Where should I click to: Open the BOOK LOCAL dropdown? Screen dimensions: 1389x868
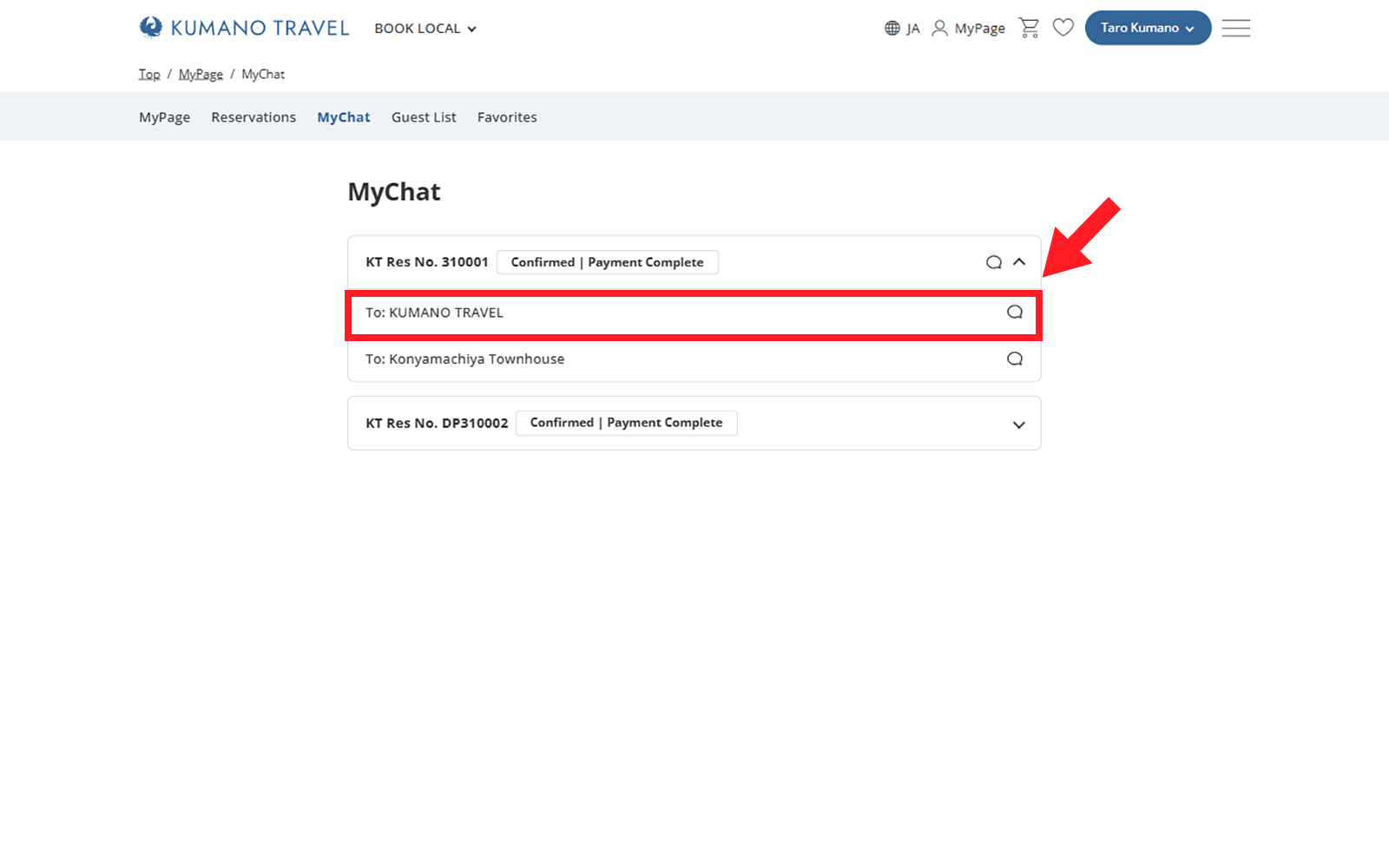pyautogui.click(x=425, y=29)
